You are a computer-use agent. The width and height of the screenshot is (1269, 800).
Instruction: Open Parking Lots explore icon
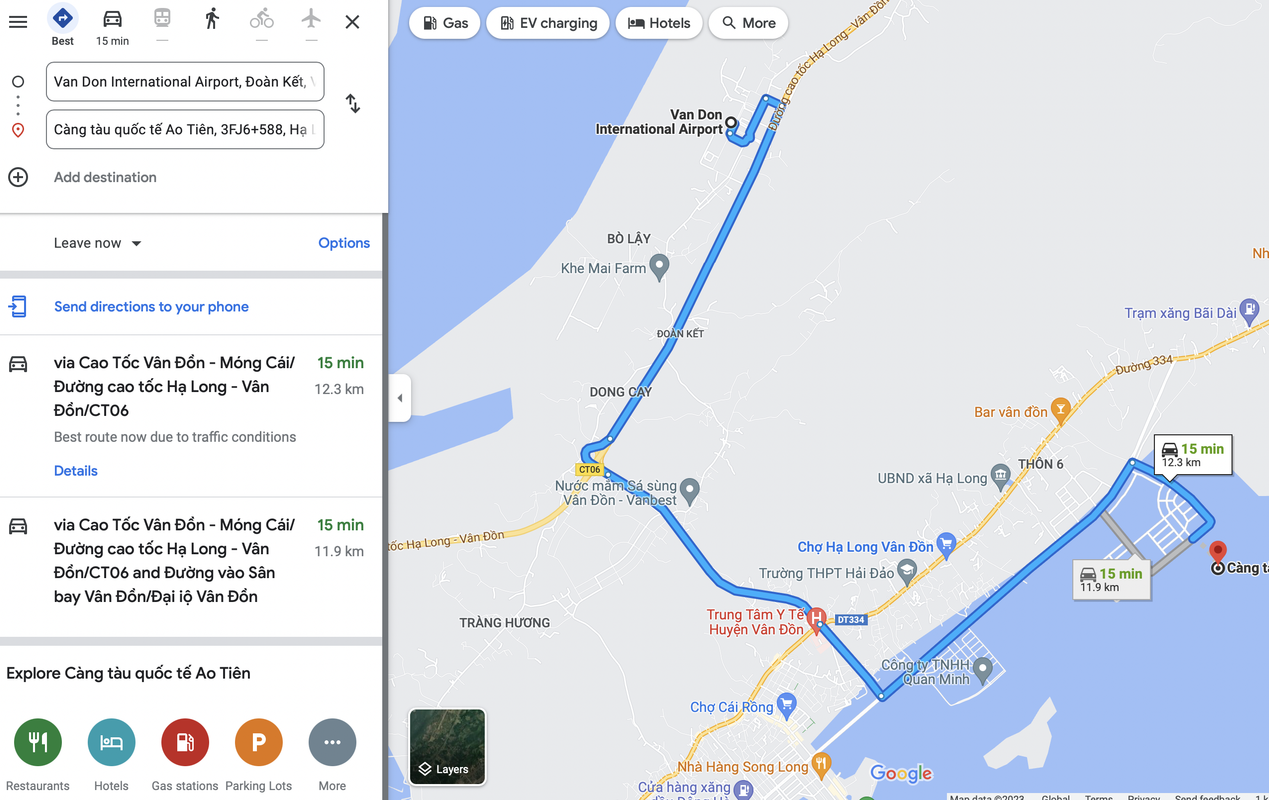click(x=259, y=742)
